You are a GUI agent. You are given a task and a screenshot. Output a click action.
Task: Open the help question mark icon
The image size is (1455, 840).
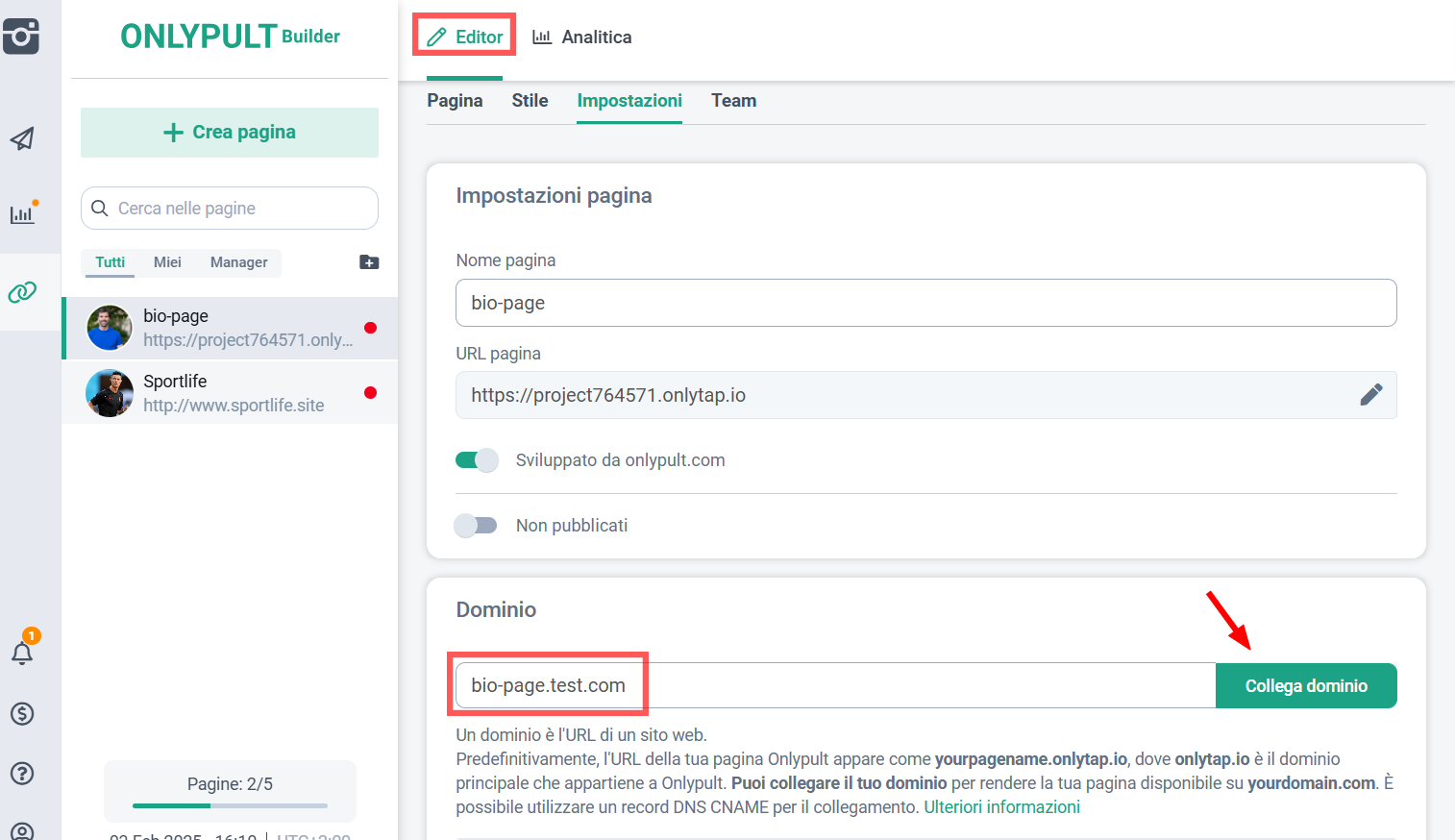tap(22, 773)
